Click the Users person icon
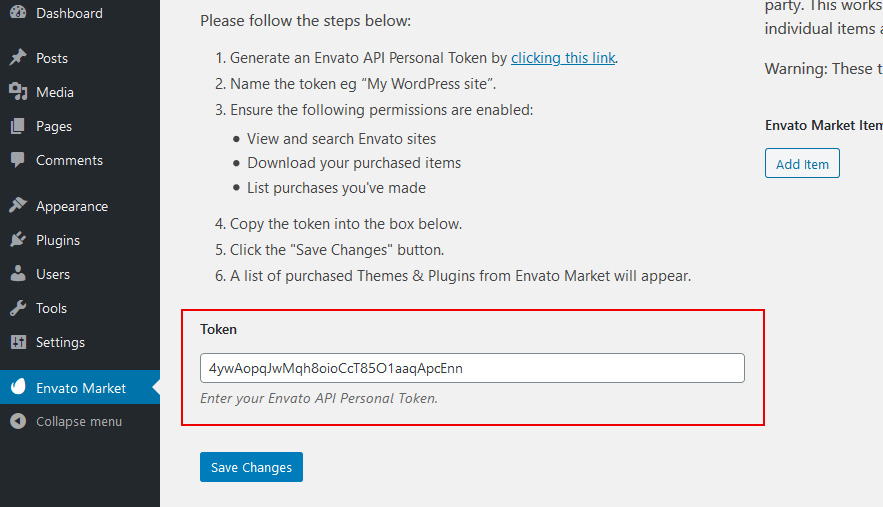The width and height of the screenshot is (883, 507). pyautogui.click(x=18, y=274)
